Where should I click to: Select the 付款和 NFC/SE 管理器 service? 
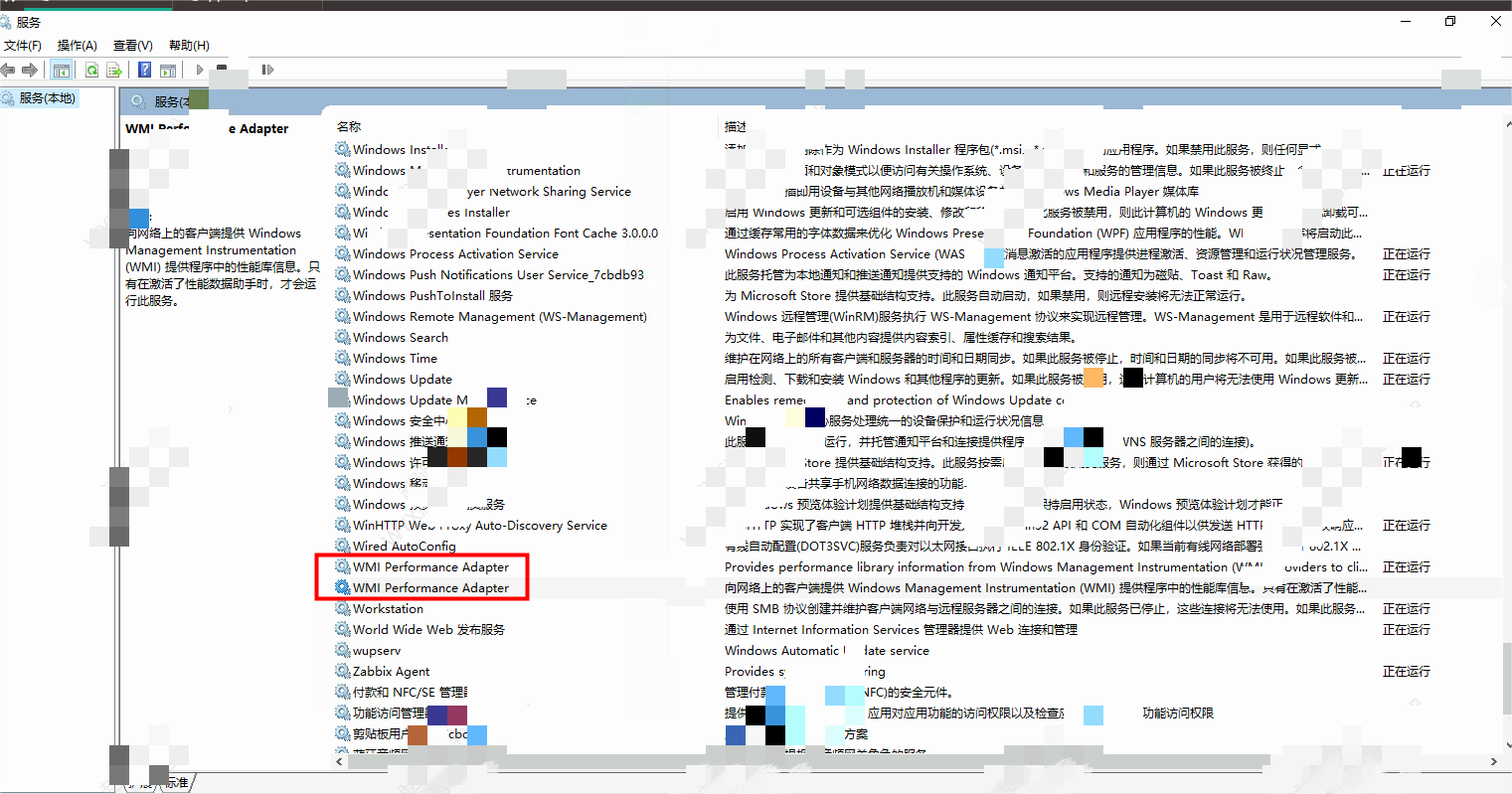tap(410, 693)
